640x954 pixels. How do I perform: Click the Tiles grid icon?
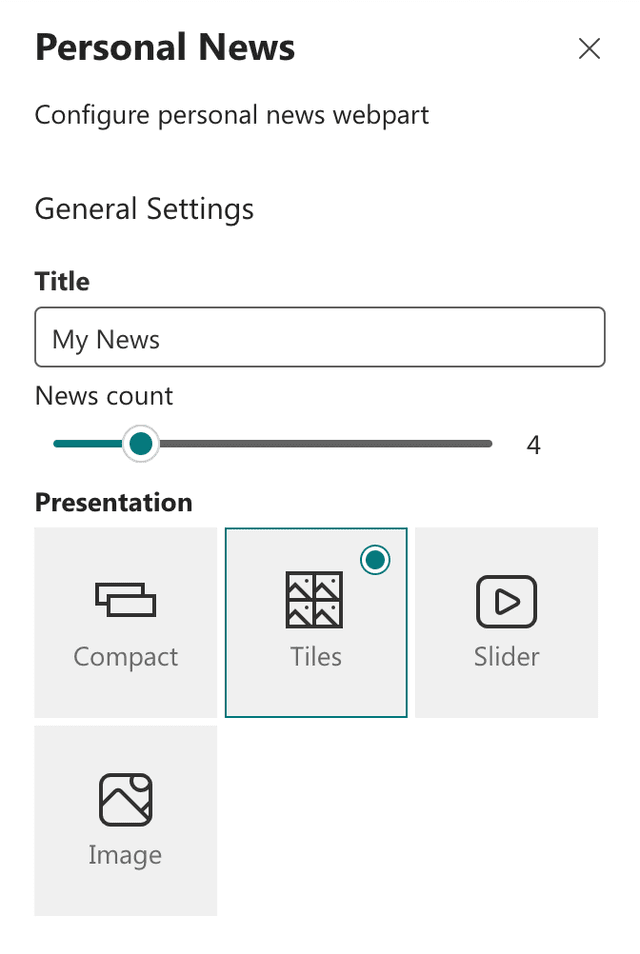pyautogui.click(x=315, y=598)
